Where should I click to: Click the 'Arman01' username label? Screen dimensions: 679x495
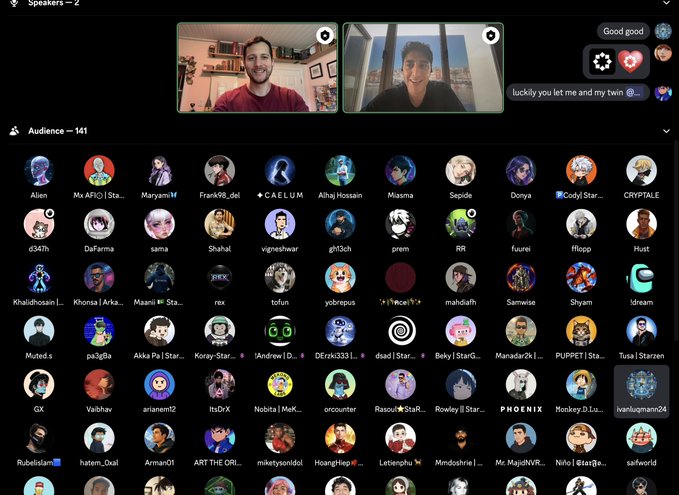click(x=159, y=463)
